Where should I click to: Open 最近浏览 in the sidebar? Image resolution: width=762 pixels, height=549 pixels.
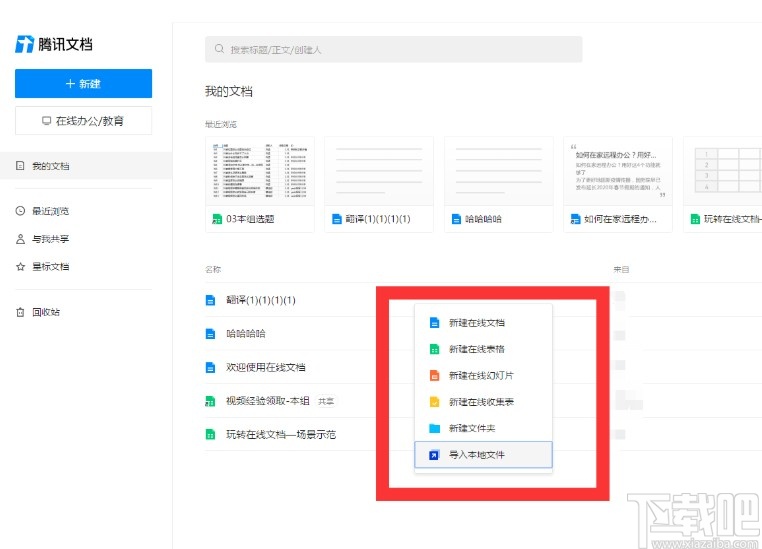pos(51,211)
